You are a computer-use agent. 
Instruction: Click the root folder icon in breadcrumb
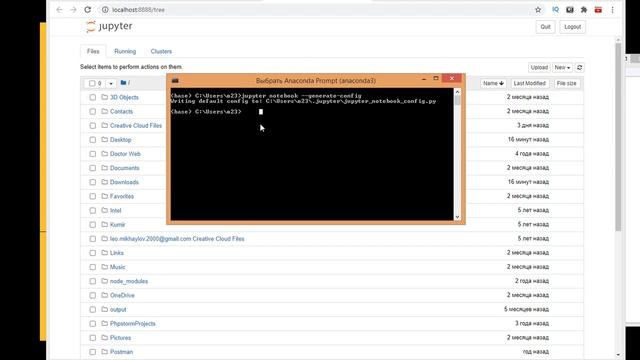[x=123, y=83]
